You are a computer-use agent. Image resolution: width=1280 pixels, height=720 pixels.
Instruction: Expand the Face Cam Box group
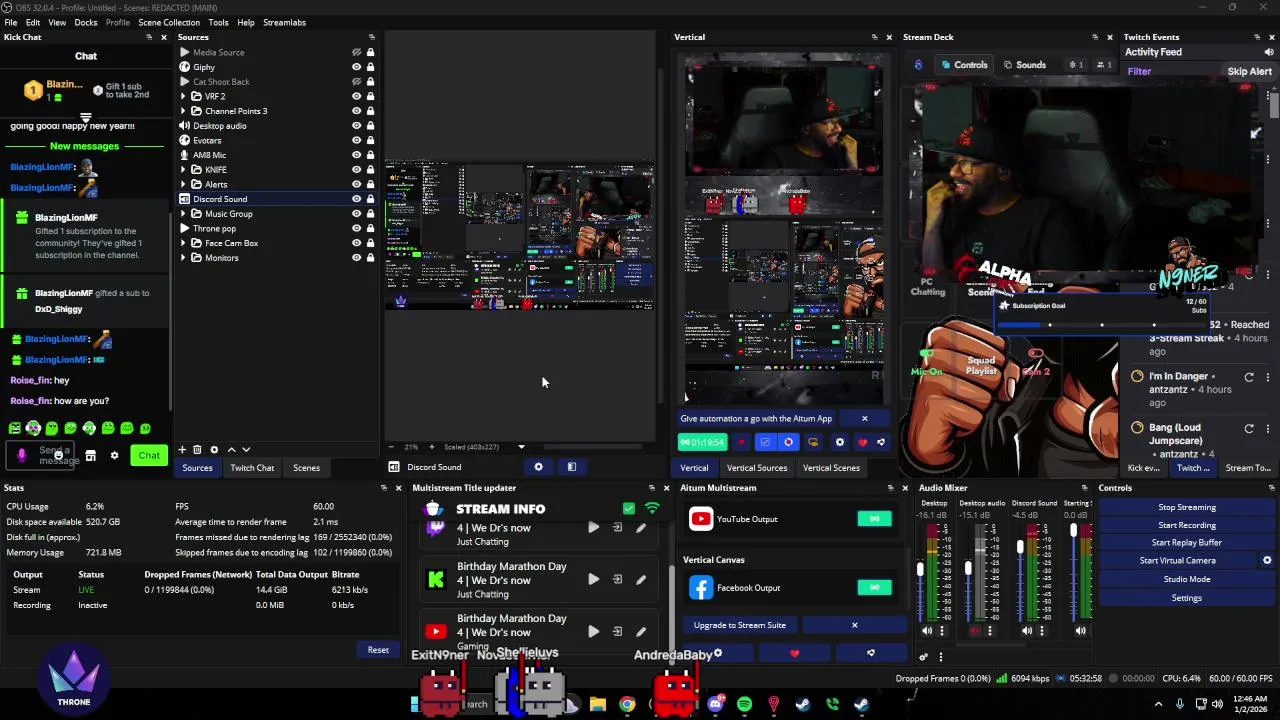click(184, 243)
